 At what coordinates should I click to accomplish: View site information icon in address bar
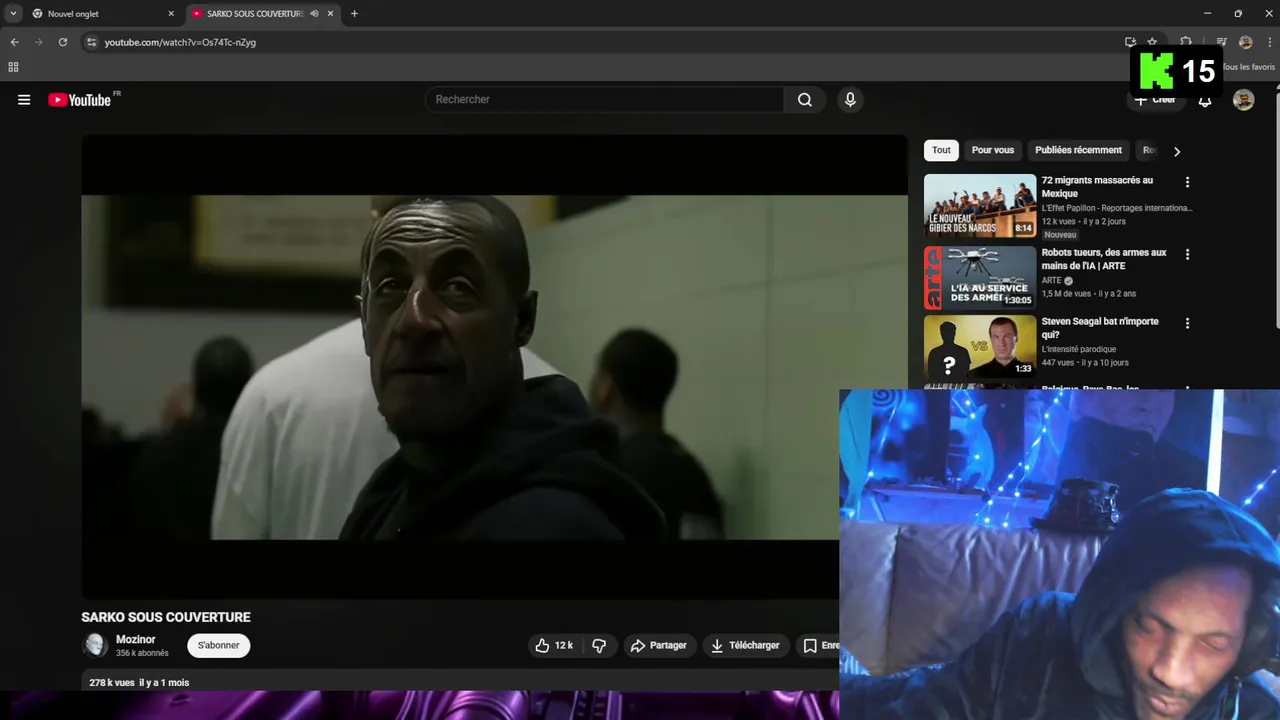click(91, 42)
